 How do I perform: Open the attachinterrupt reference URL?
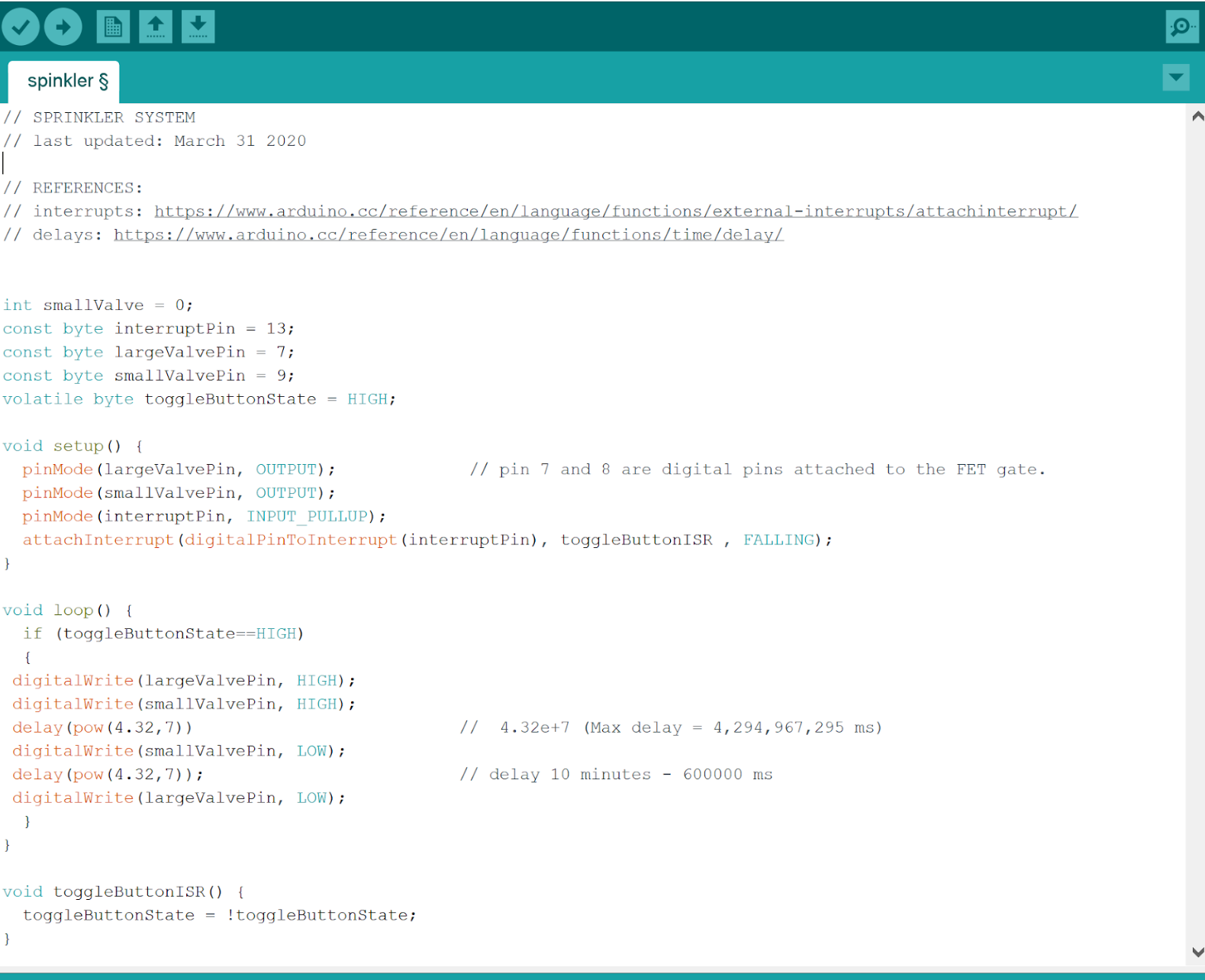tap(616, 211)
